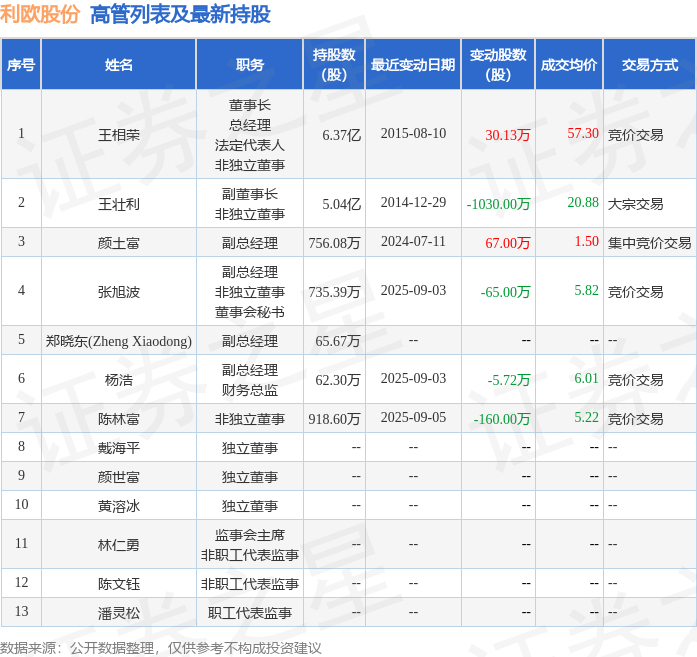The height and width of the screenshot is (657, 697).
Task: Select the name 颜世富
Action: point(119,477)
